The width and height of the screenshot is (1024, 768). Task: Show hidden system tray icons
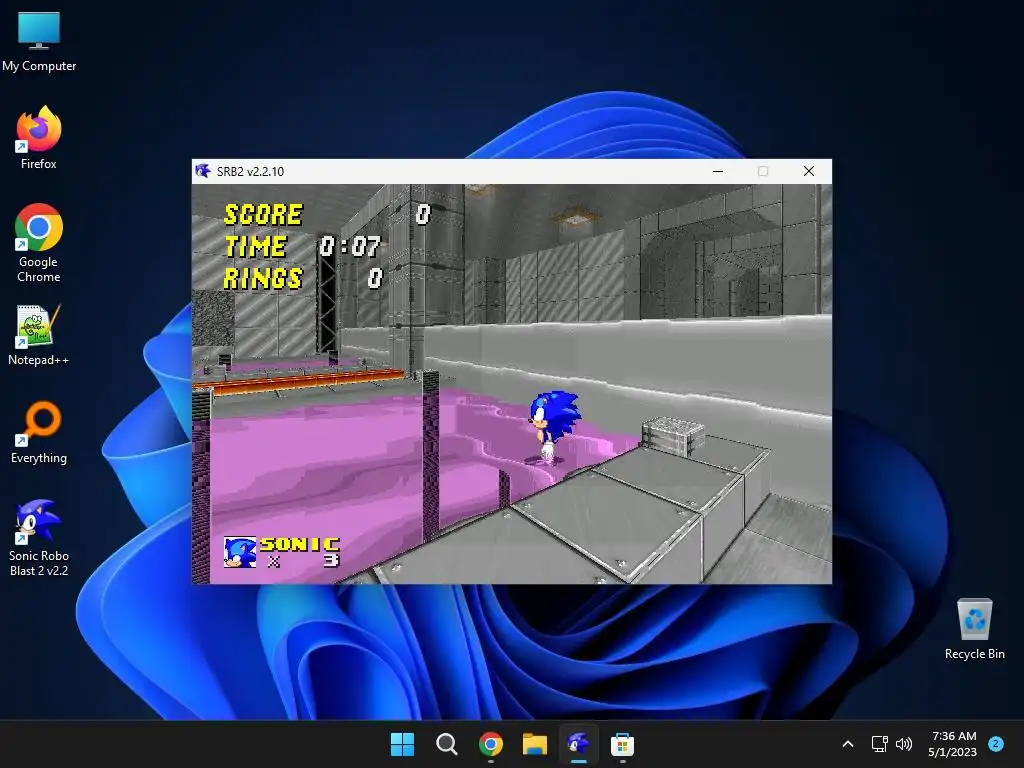click(x=848, y=744)
